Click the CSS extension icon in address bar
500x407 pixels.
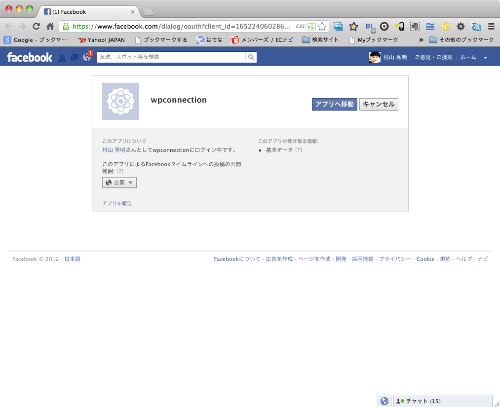coord(300,26)
